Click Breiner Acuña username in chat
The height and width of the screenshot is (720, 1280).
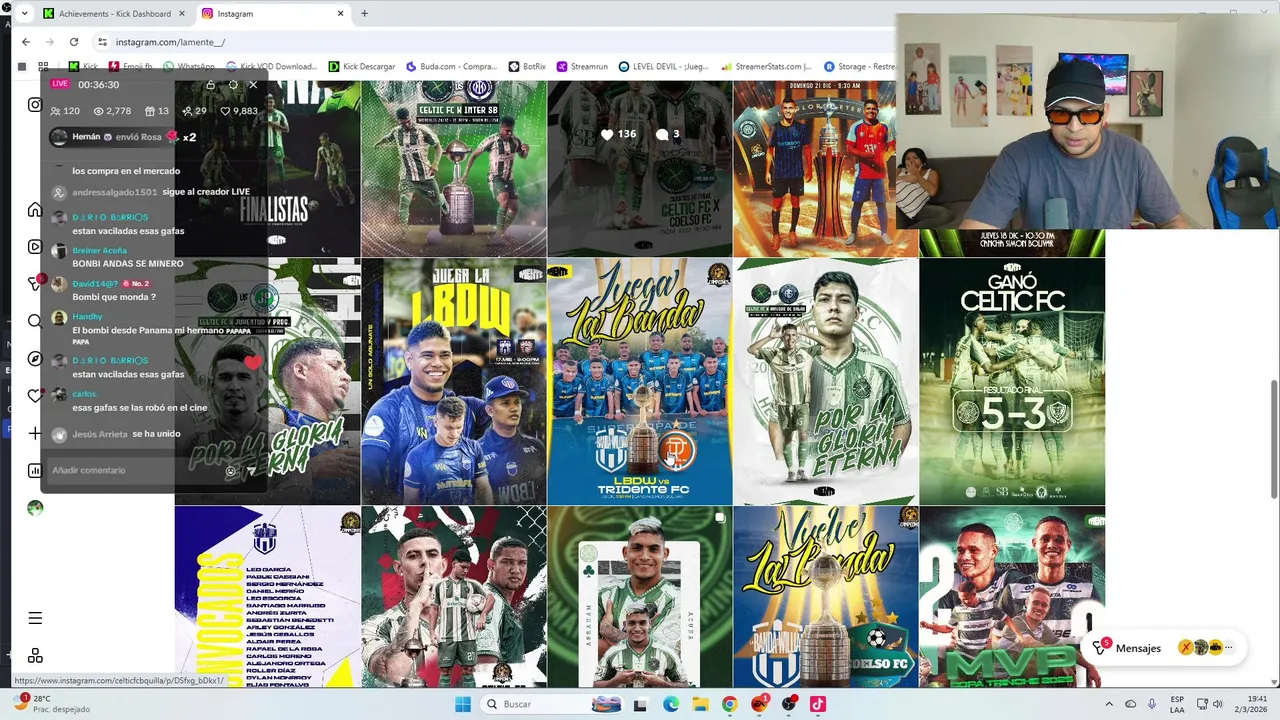point(100,250)
